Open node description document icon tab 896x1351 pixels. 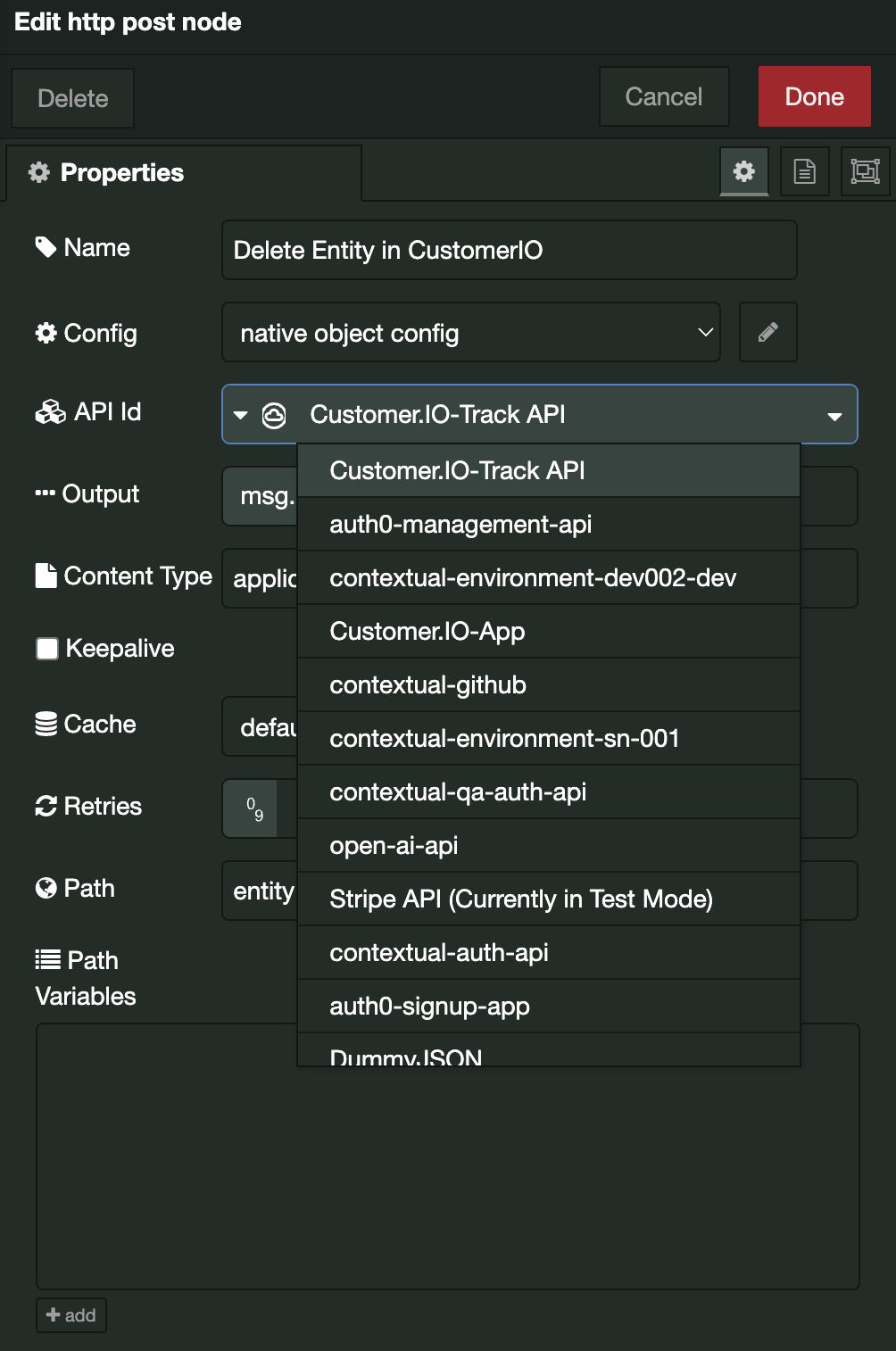tap(804, 171)
